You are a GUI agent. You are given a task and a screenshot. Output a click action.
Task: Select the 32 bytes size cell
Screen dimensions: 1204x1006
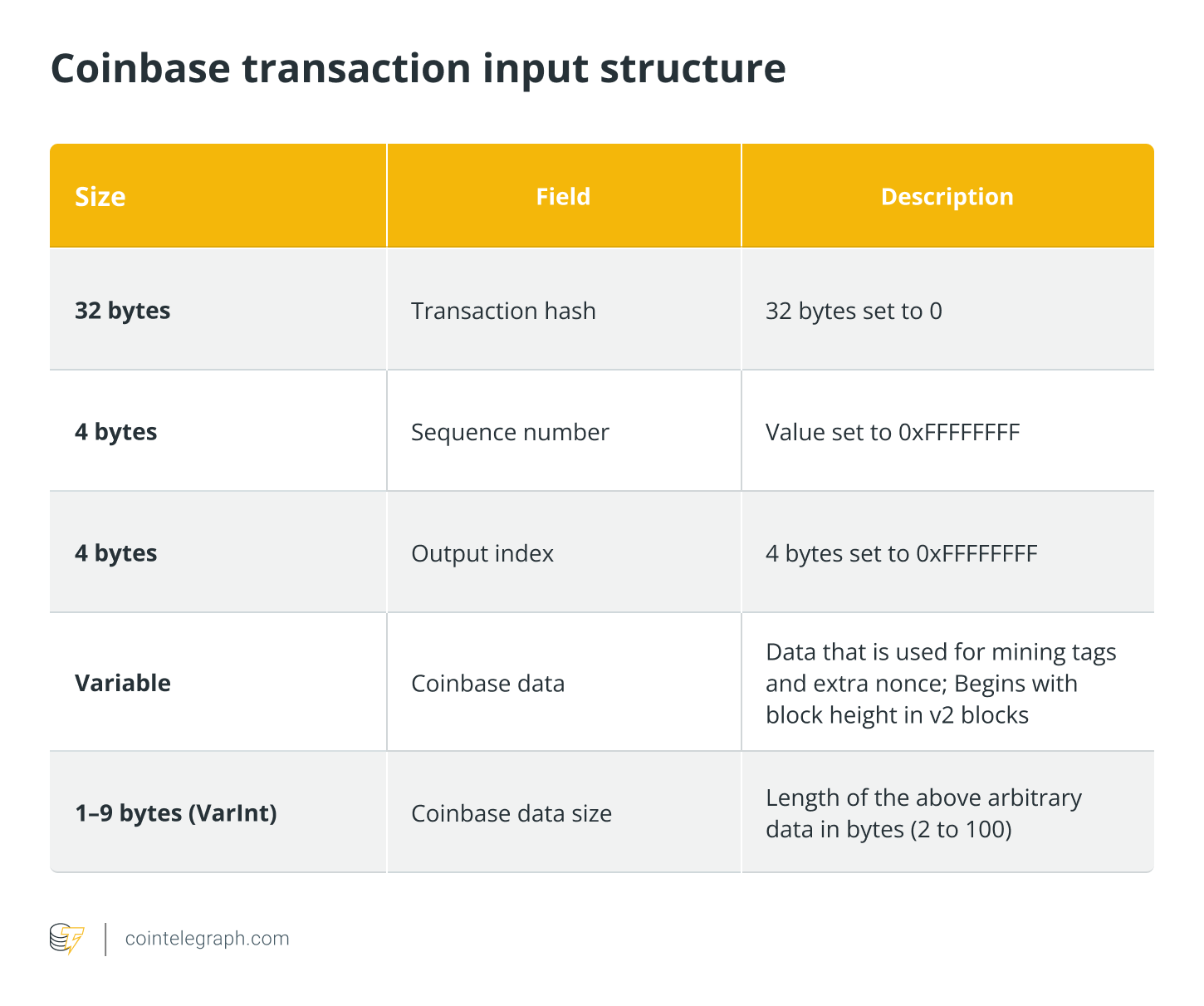point(218,311)
